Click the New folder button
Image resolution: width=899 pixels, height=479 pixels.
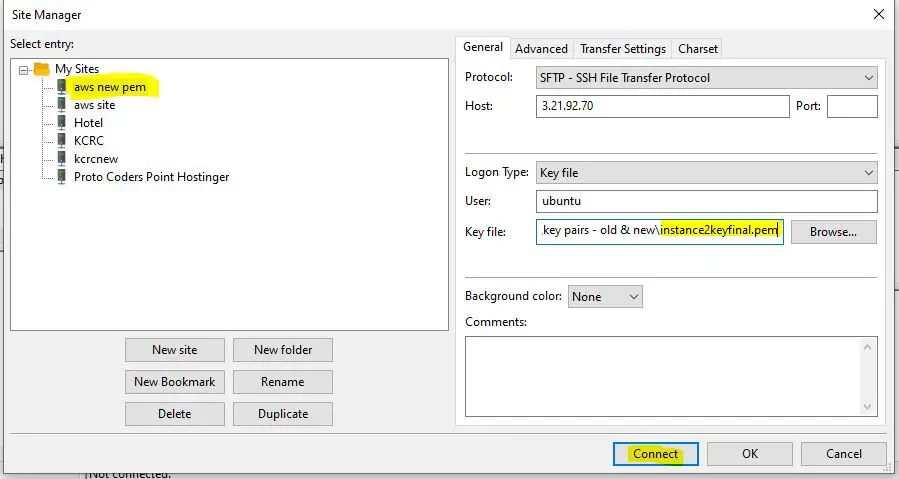coord(283,350)
